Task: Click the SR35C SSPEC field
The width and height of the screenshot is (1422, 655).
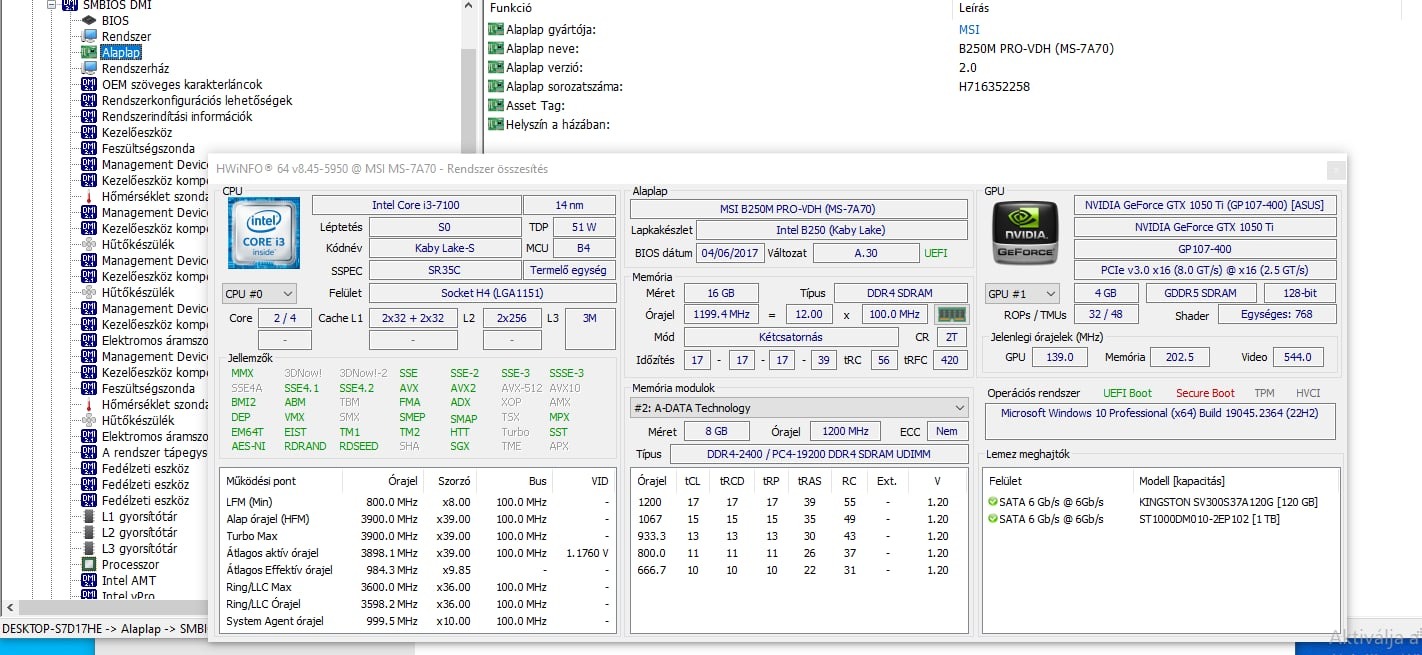Action: (x=444, y=270)
